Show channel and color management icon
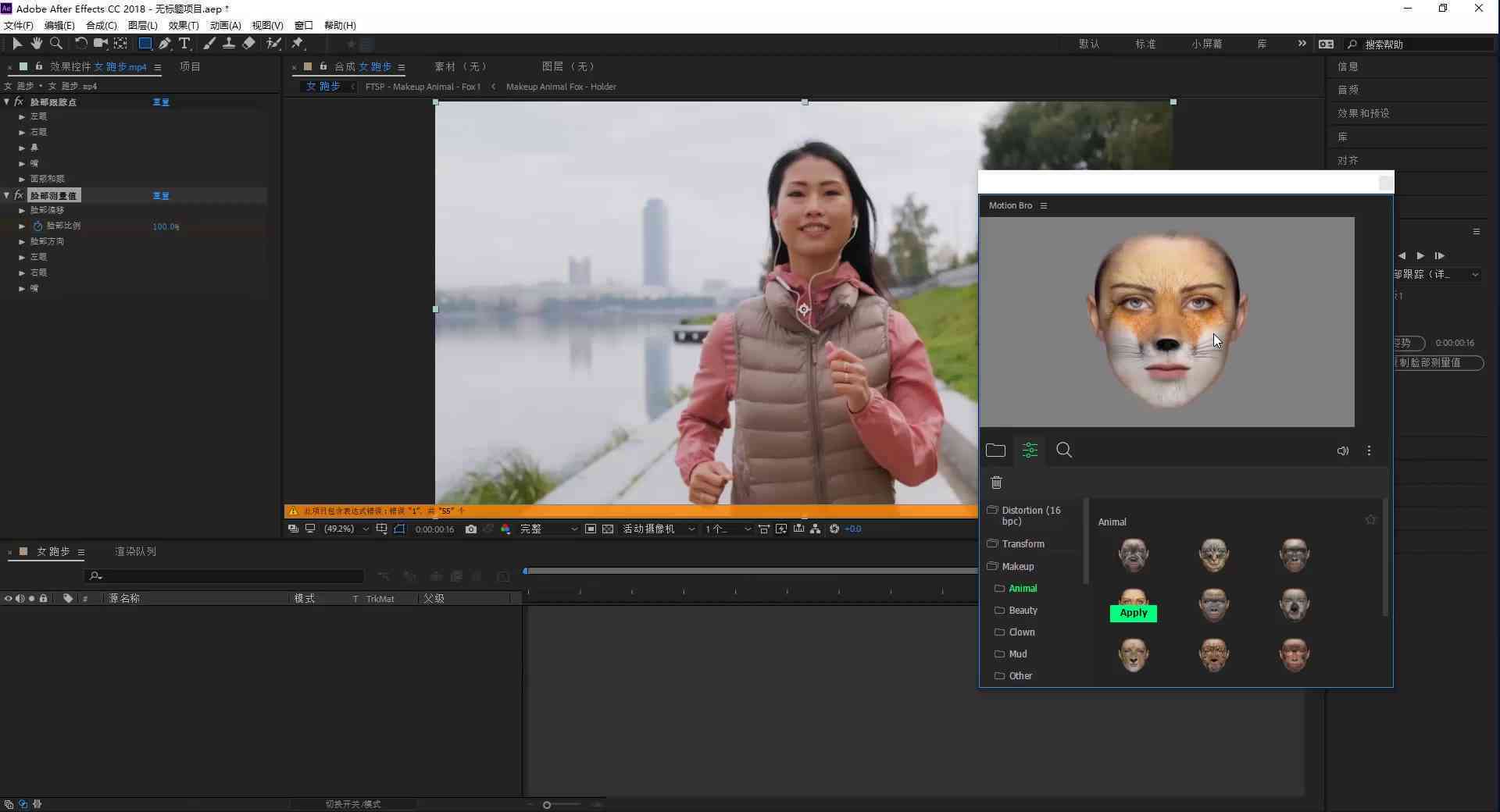This screenshot has height=812, width=1500. [x=505, y=529]
